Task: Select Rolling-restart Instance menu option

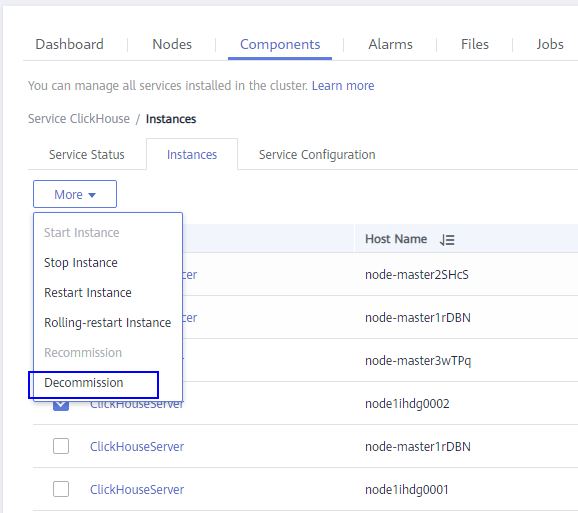Action: 107,322
